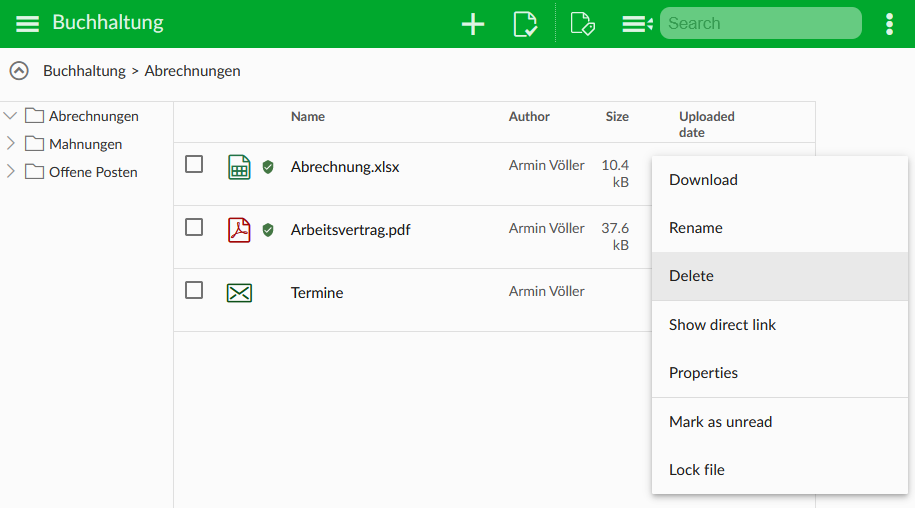Select Show direct link in context menu
Image resolution: width=915 pixels, height=508 pixels.
click(780, 325)
